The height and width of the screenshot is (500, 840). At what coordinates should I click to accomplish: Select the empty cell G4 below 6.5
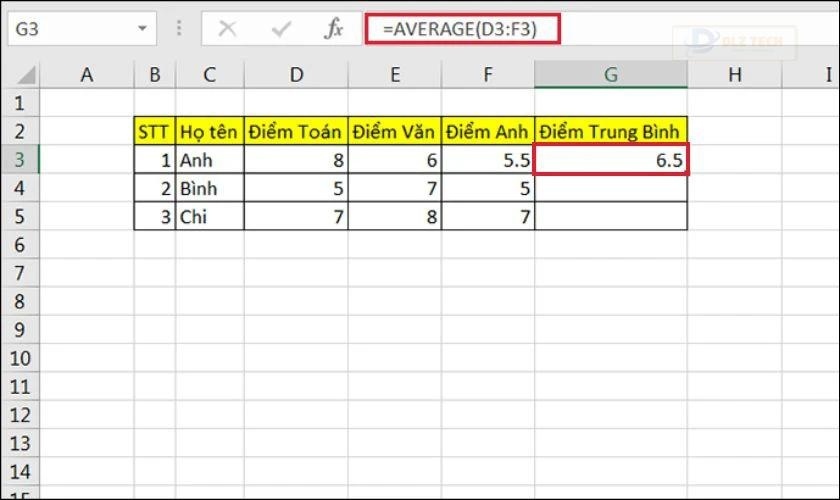click(x=611, y=188)
